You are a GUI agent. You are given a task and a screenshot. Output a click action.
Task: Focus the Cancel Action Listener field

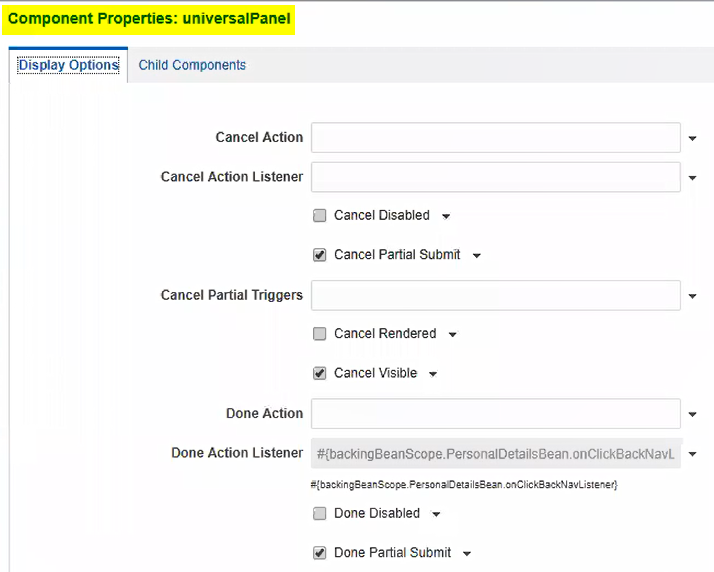pos(495,177)
